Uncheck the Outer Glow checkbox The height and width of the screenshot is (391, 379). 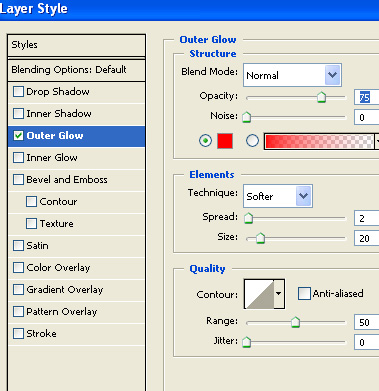click(18, 135)
